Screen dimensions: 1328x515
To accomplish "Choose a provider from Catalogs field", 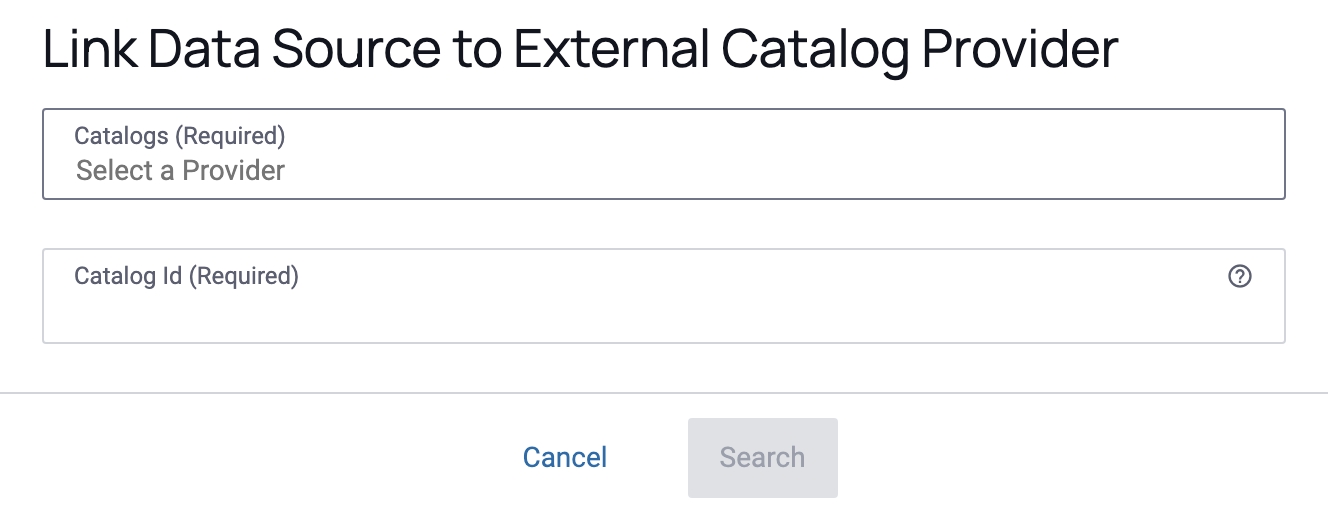I will [663, 154].
